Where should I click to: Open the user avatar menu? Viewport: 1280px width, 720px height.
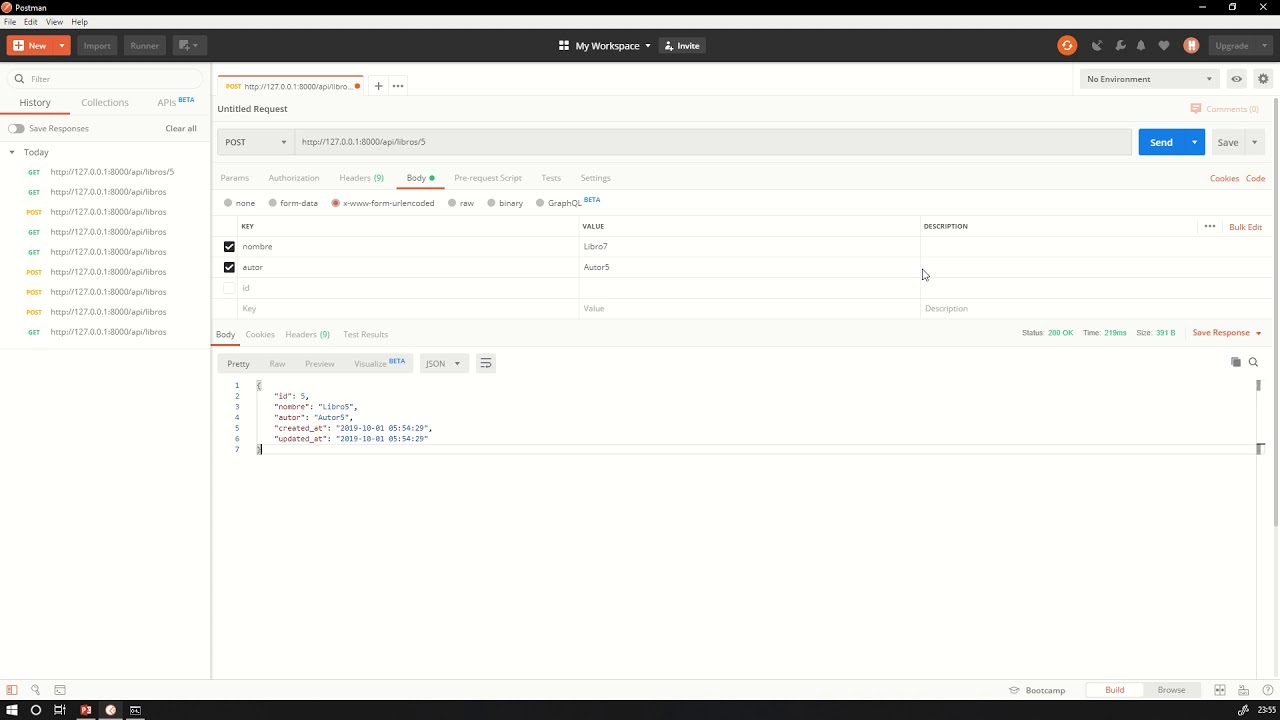[1191, 45]
